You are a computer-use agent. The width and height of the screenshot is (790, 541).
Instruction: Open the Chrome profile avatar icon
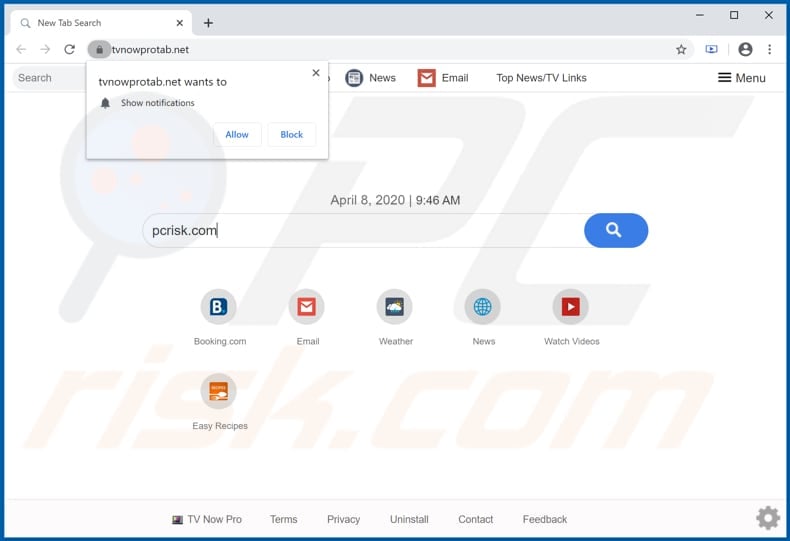coord(745,49)
